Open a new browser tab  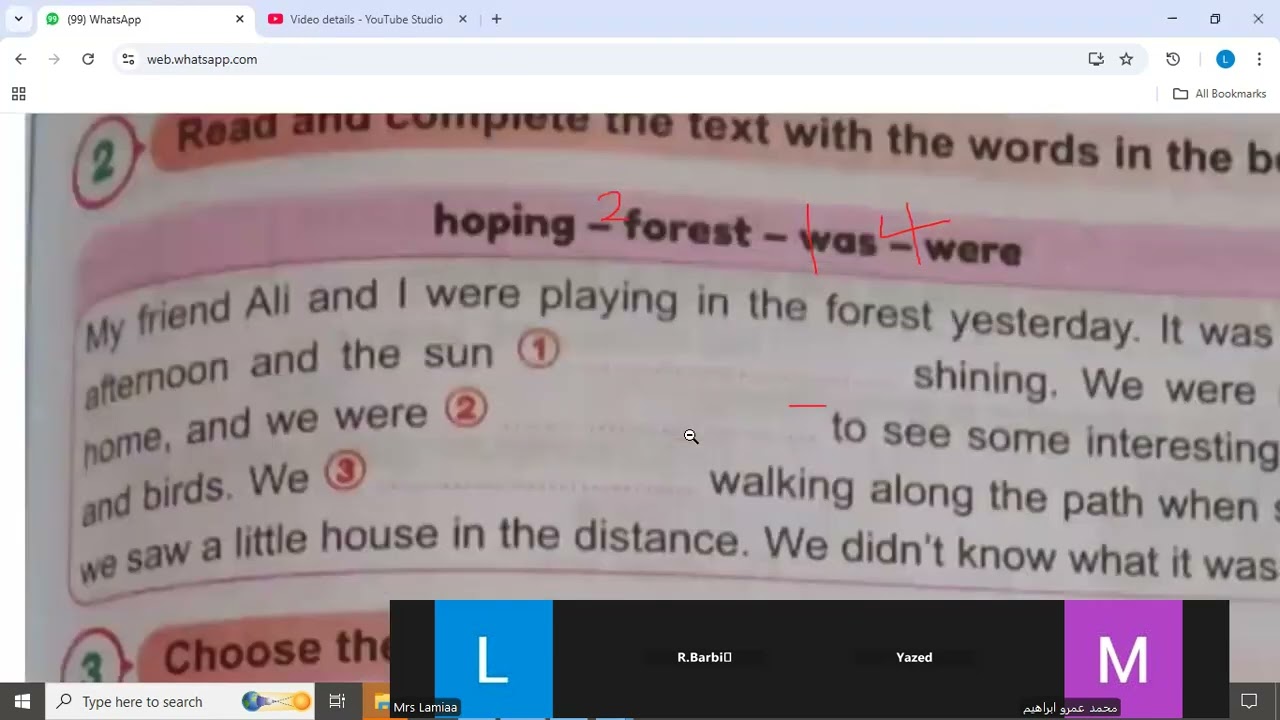[x=496, y=19]
